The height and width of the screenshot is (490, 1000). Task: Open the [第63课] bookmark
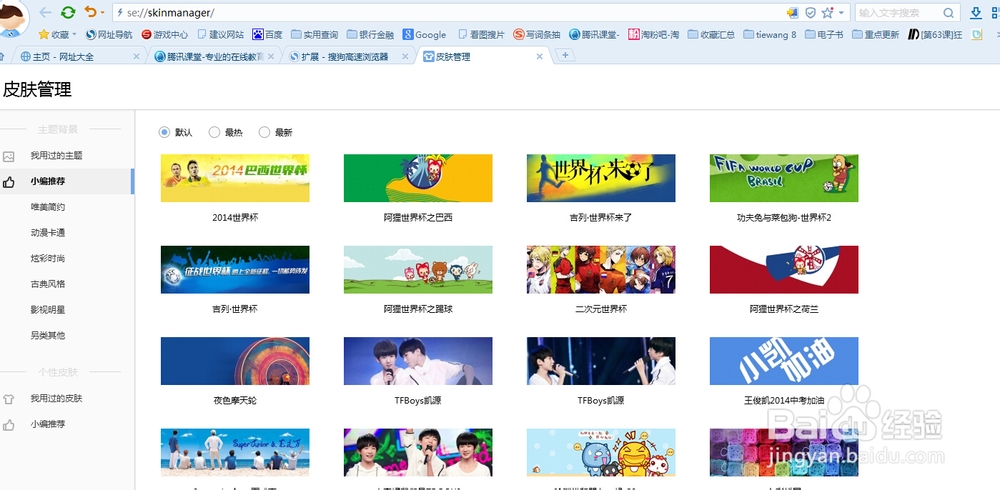point(936,34)
